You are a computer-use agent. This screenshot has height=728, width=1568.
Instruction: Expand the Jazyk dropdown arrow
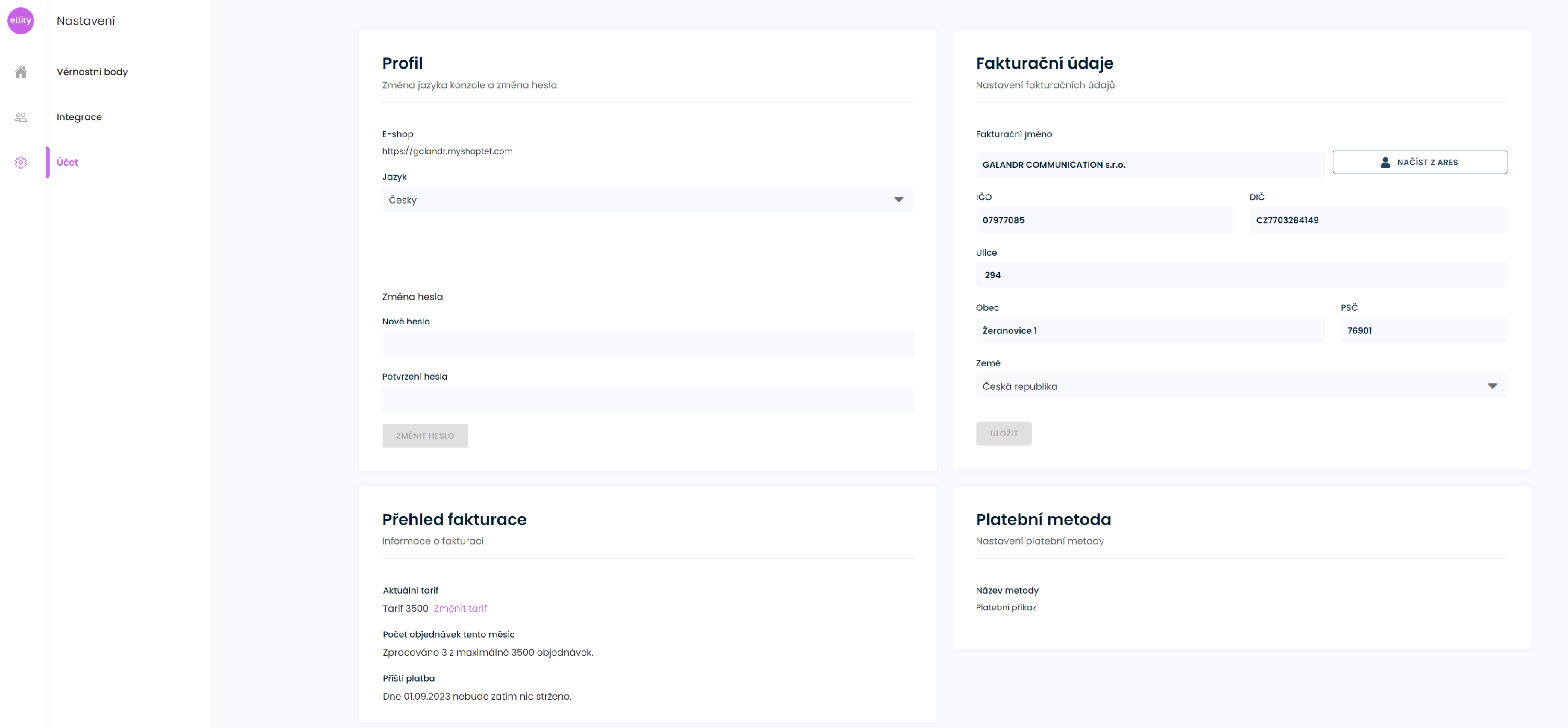(898, 200)
